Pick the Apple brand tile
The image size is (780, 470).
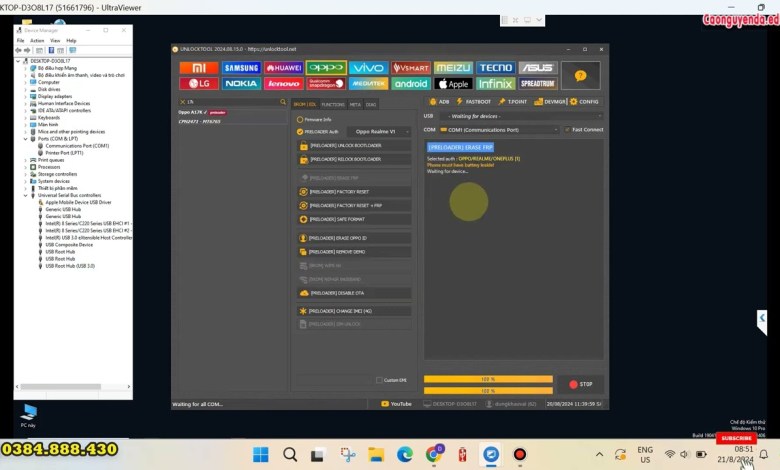click(453, 84)
